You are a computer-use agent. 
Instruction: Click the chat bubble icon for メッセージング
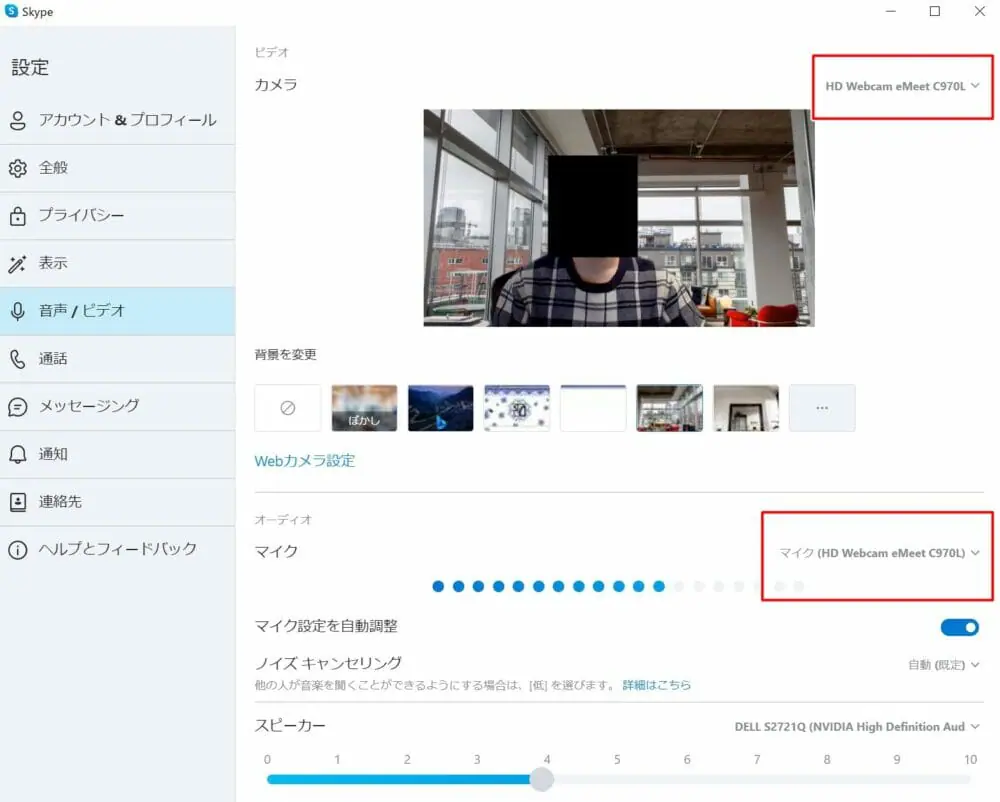tap(18, 407)
